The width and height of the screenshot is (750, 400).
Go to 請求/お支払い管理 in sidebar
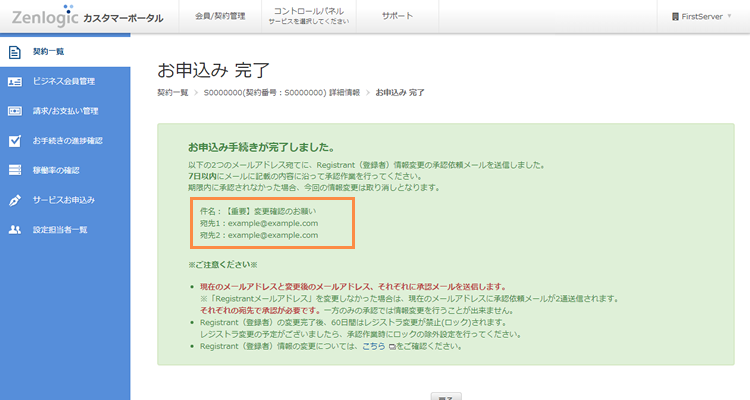(x=65, y=111)
